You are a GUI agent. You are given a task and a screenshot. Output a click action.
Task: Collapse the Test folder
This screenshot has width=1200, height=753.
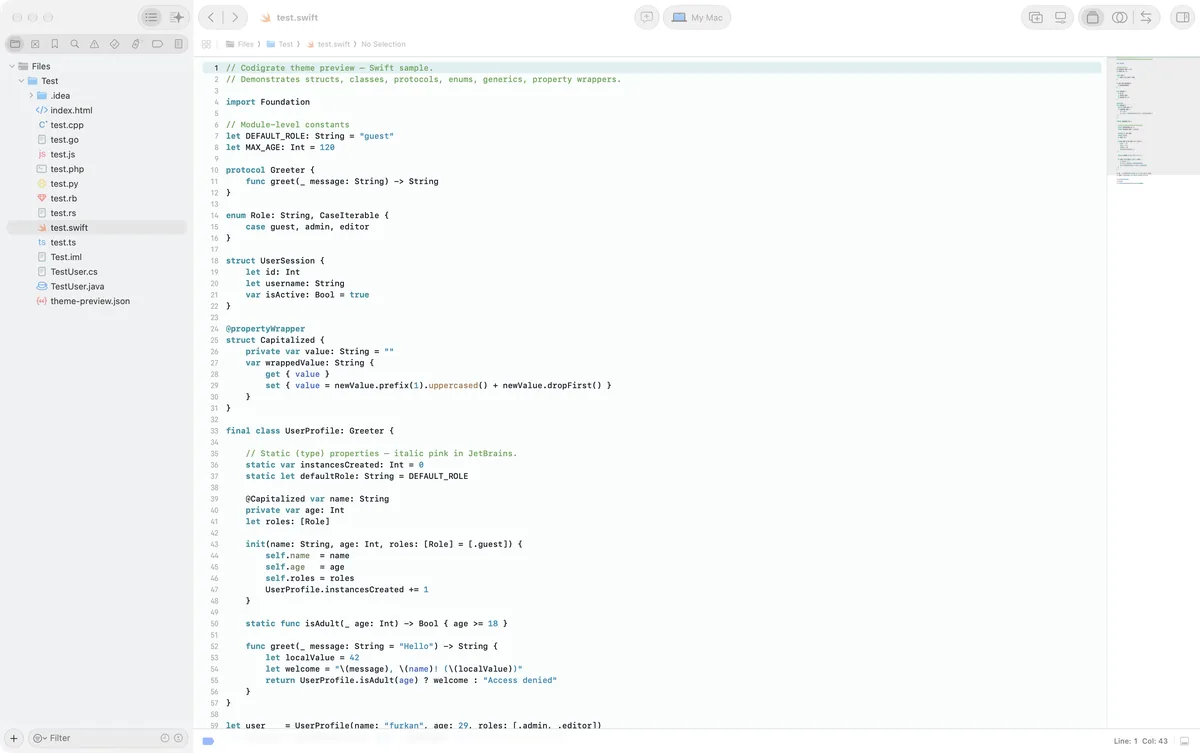(x=22, y=81)
